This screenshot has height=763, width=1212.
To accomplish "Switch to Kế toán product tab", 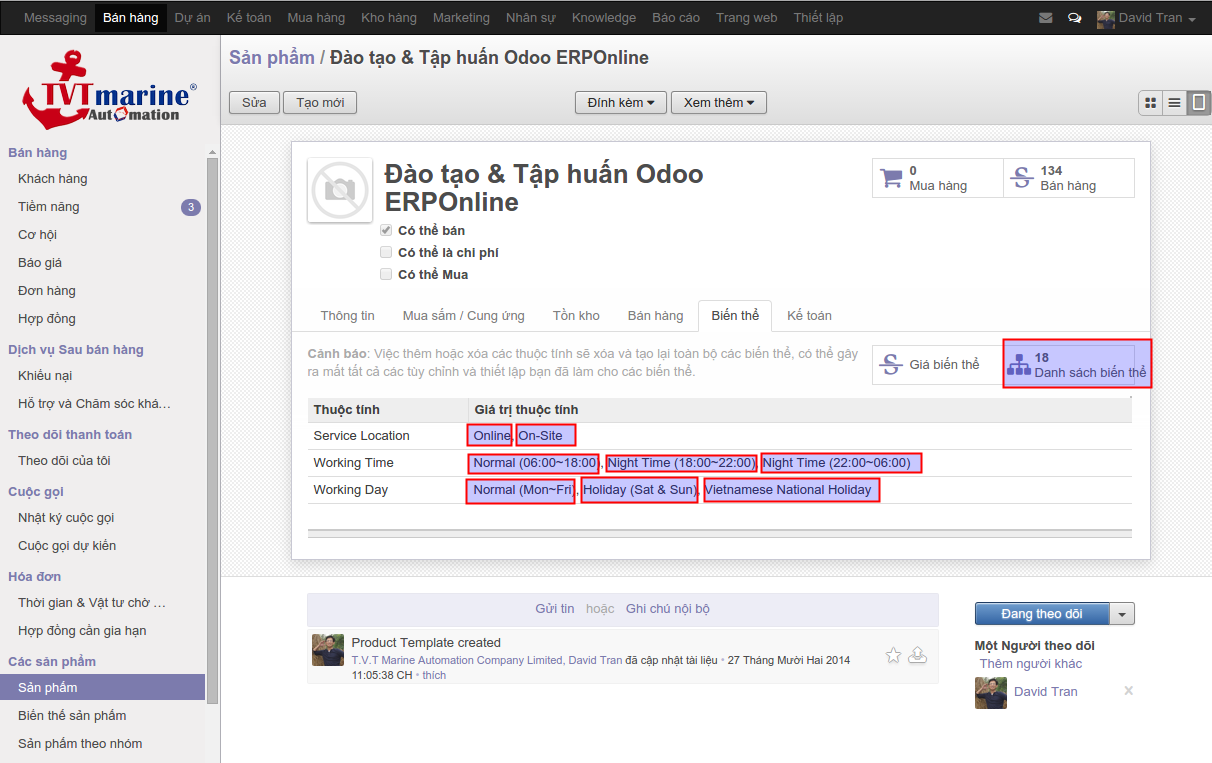I will tap(809, 316).
